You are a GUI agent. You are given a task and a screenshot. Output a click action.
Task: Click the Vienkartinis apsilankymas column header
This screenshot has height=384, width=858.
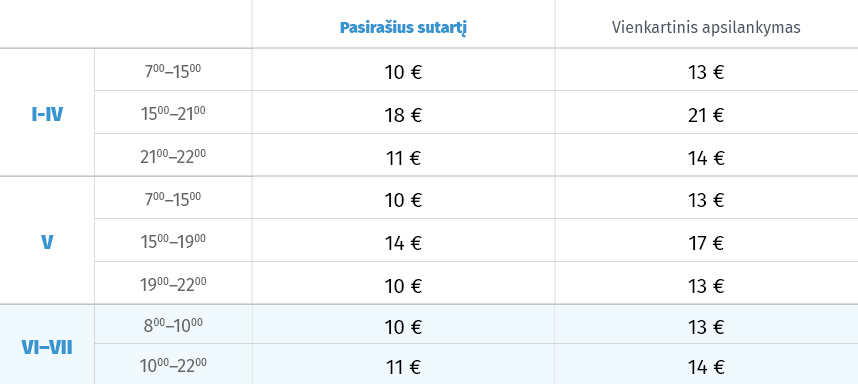706,28
